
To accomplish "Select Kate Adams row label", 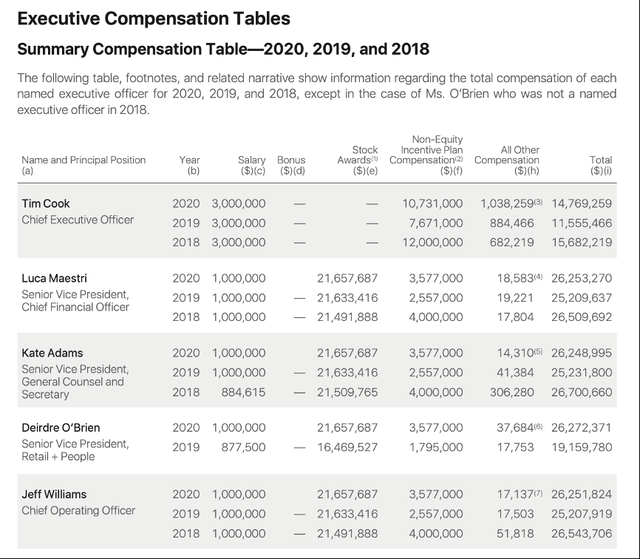I will (52, 353).
